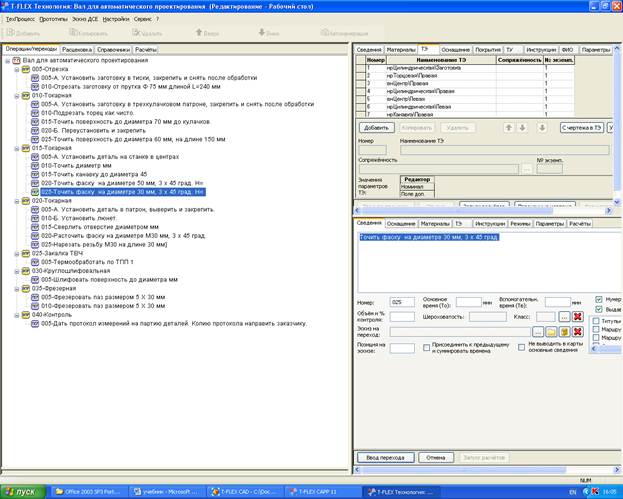Click the transition icon of 010-Отрезать заготовку от прутка
Image resolution: width=623 pixels, height=499 pixels.
35,87
